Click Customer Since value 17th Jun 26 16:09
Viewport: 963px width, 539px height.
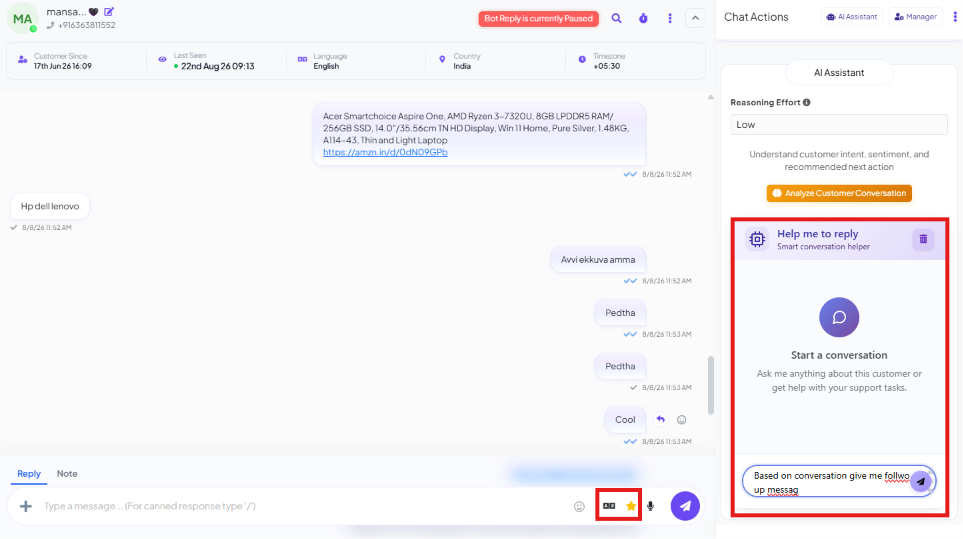tap(63, 66)
